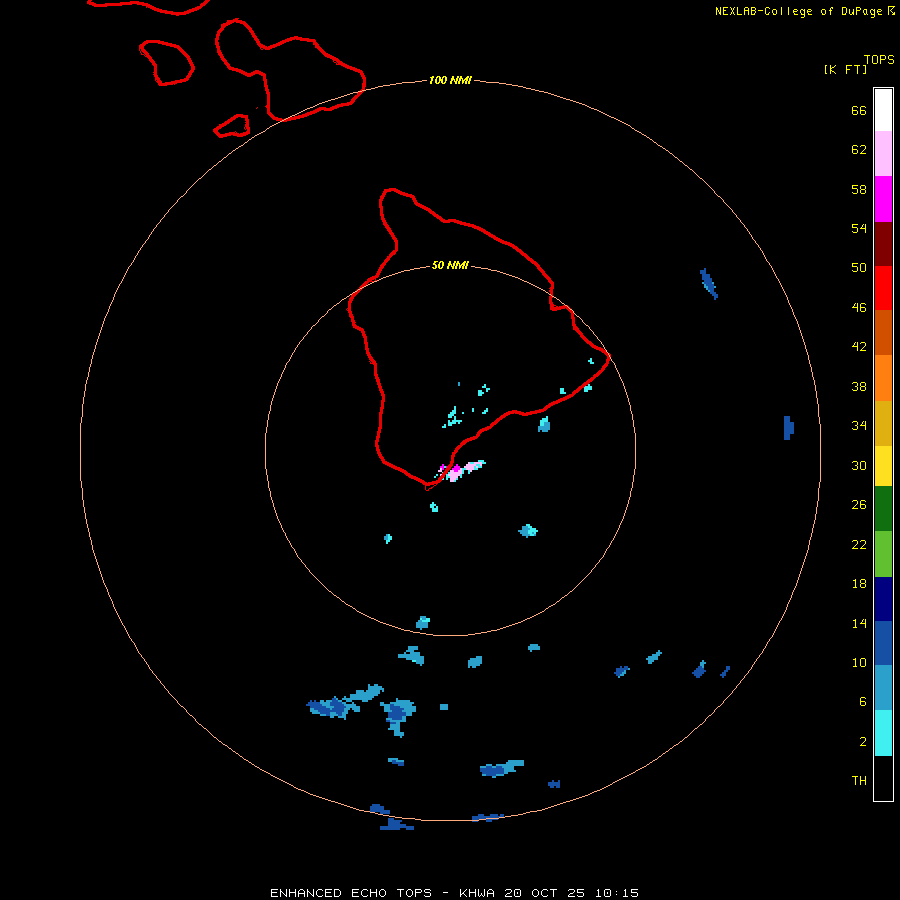Screen dimensions: 900x900
Task: Click the black TH threshold swatch
Action: point(883,778)
